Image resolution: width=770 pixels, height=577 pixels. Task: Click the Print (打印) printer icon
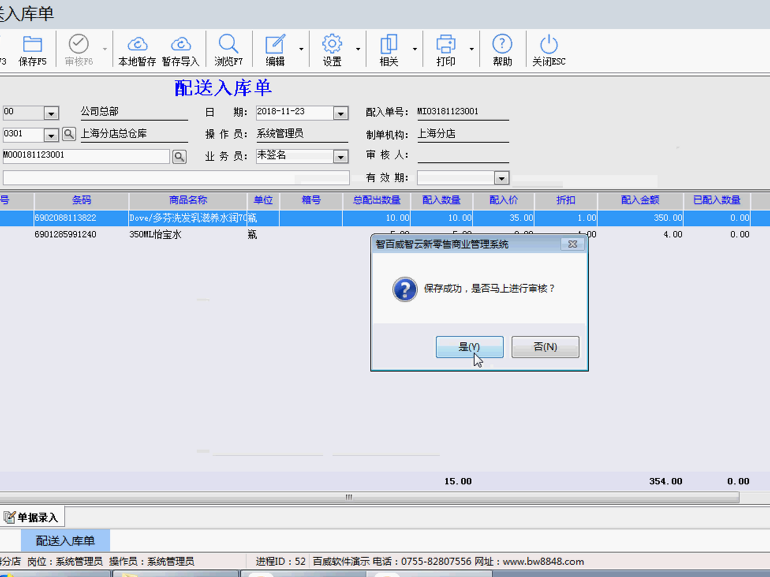point(446,48)
